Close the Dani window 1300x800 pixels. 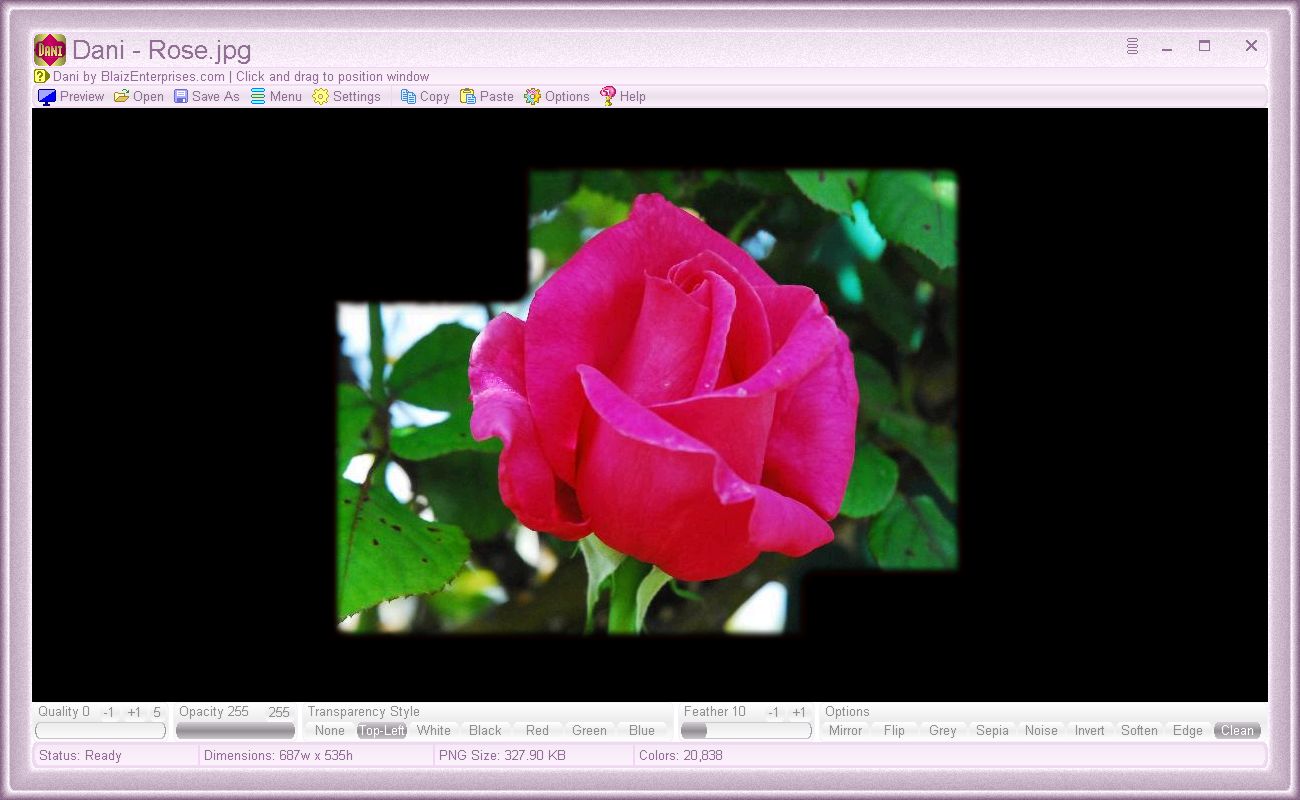tap(1251, 46)
